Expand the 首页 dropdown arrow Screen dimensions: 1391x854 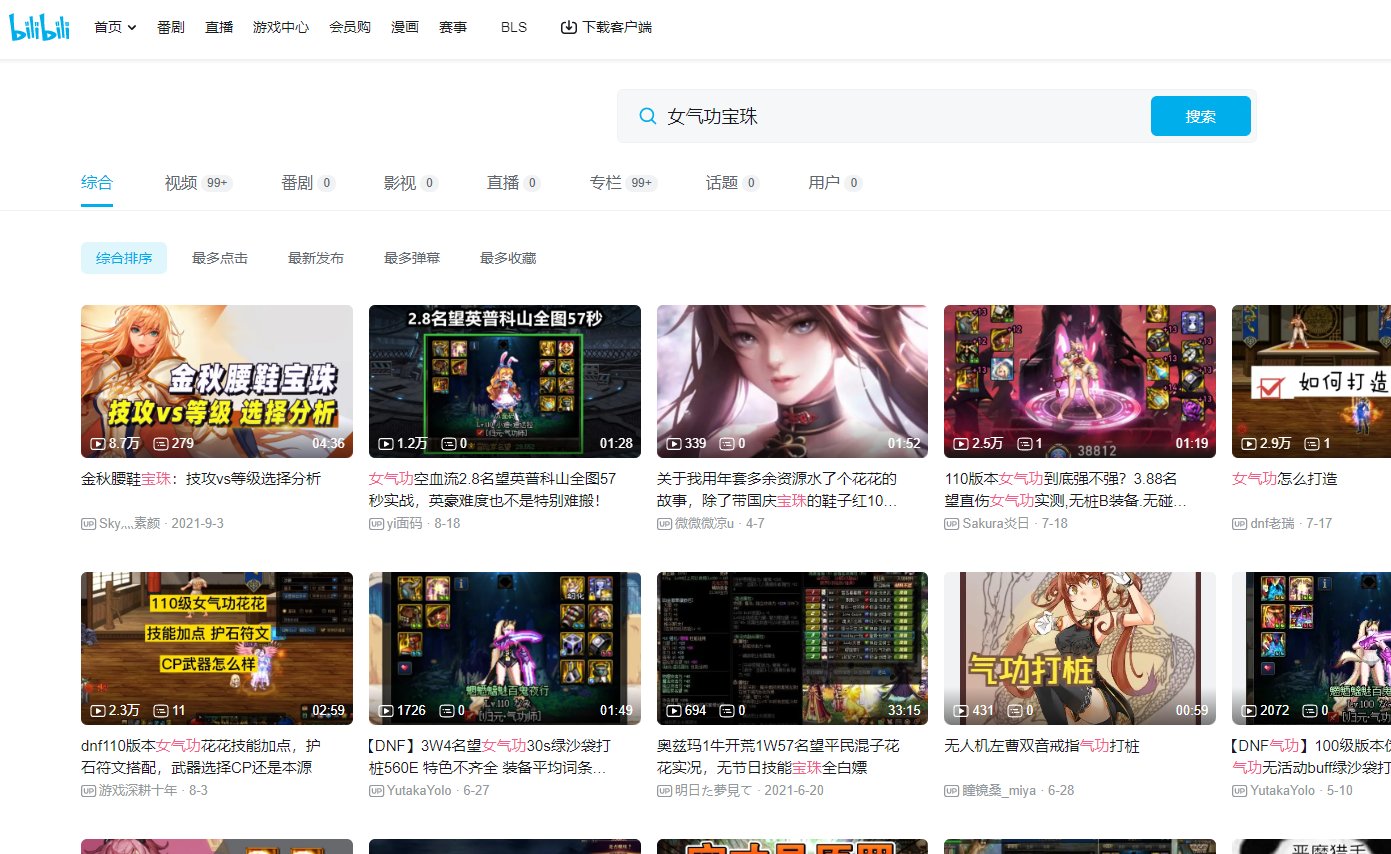coord(132,28)
